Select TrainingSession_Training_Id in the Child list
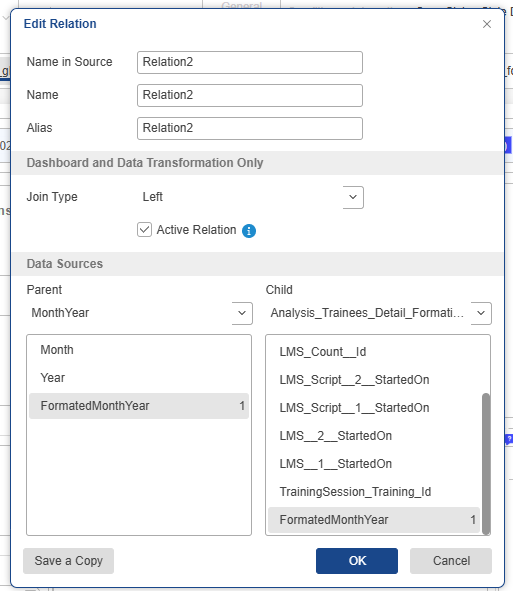 [374, 492]
